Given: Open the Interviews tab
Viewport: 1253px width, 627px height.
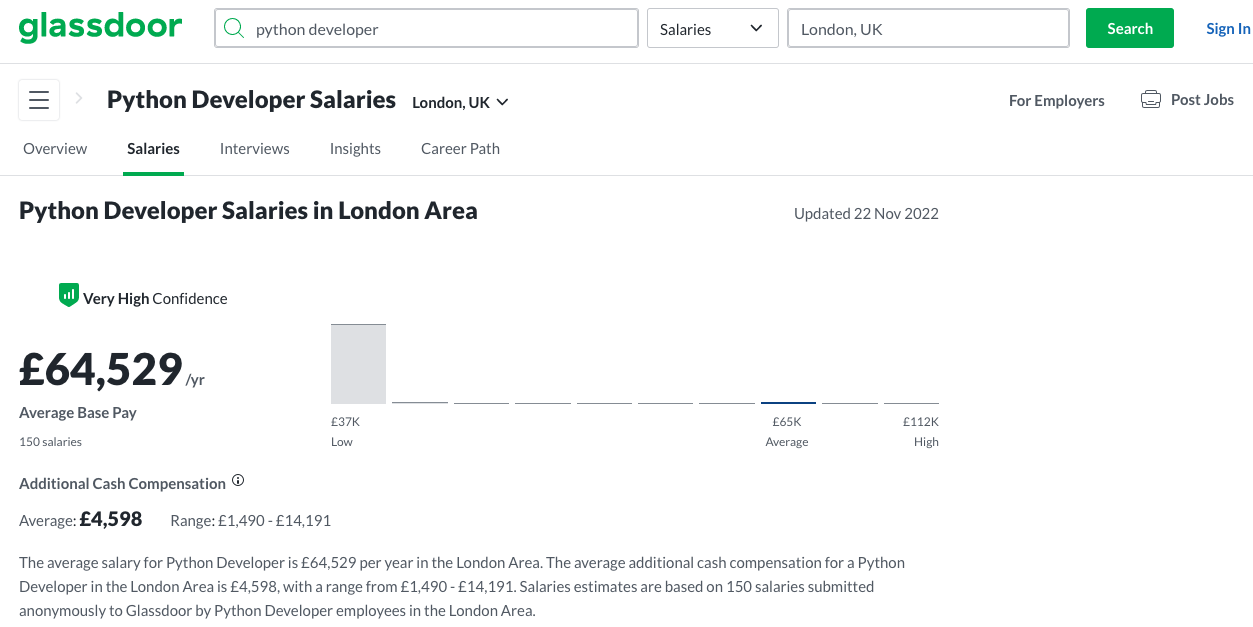Looking at the screenshot, I should coord(254,148).
